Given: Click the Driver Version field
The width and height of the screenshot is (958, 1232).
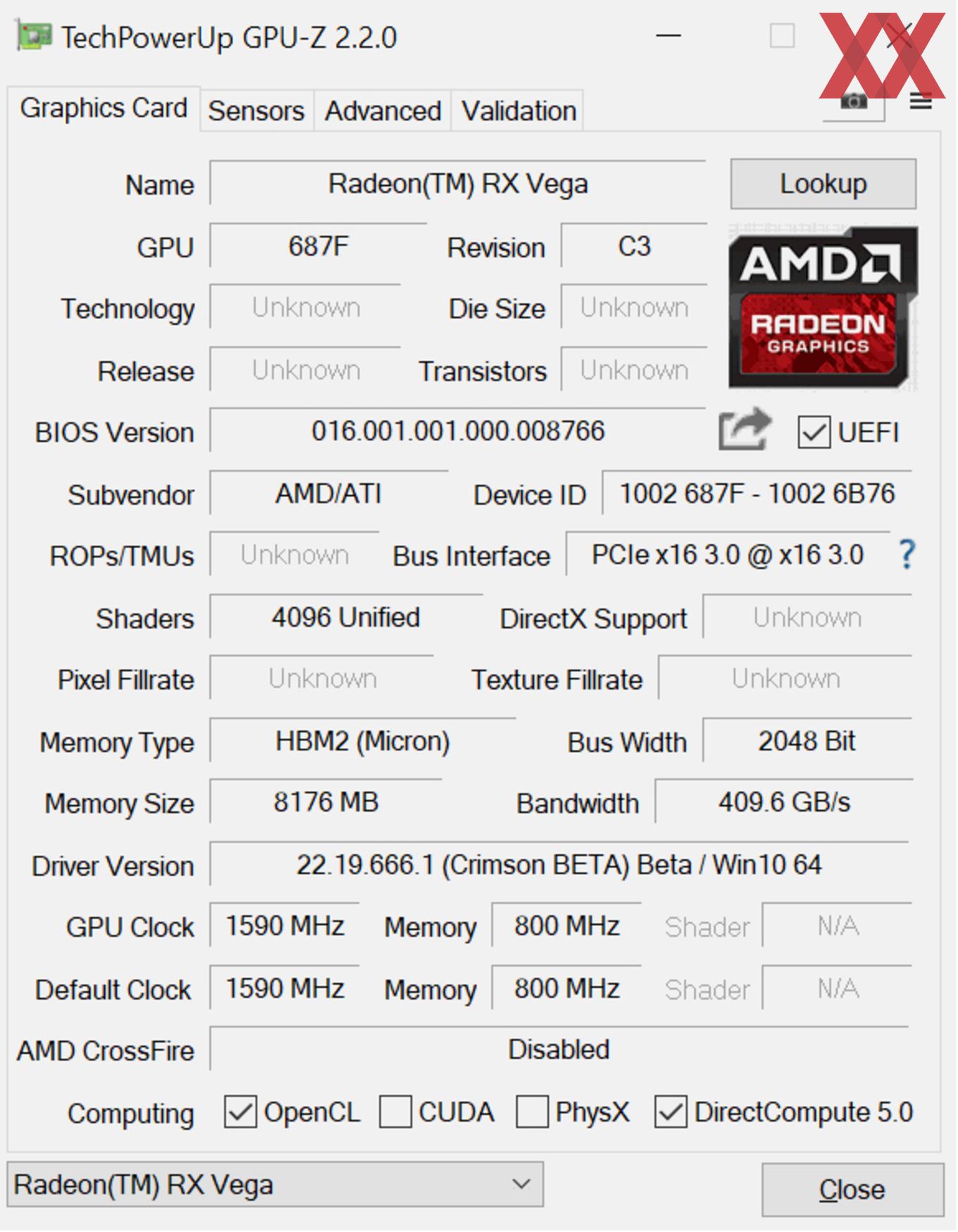Looking at the screenshot, I should click(x=559, y=864).
